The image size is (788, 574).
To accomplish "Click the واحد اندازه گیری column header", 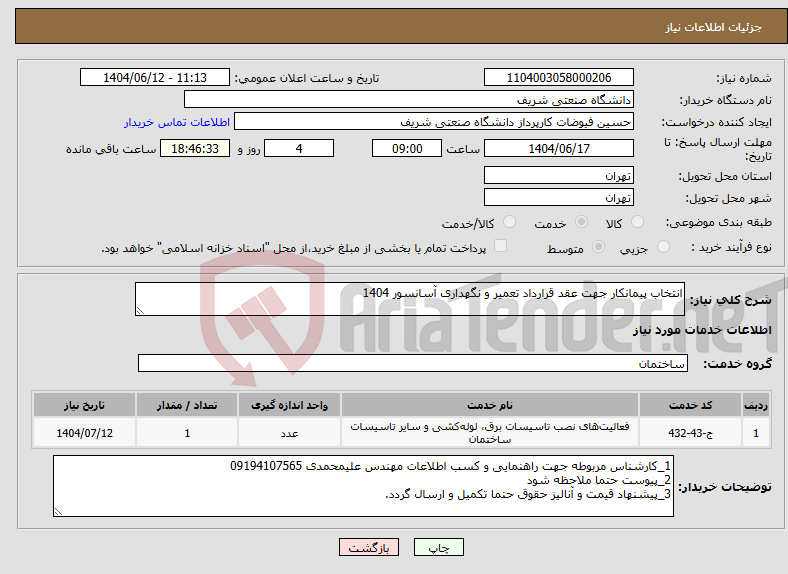I will point(289,405).
